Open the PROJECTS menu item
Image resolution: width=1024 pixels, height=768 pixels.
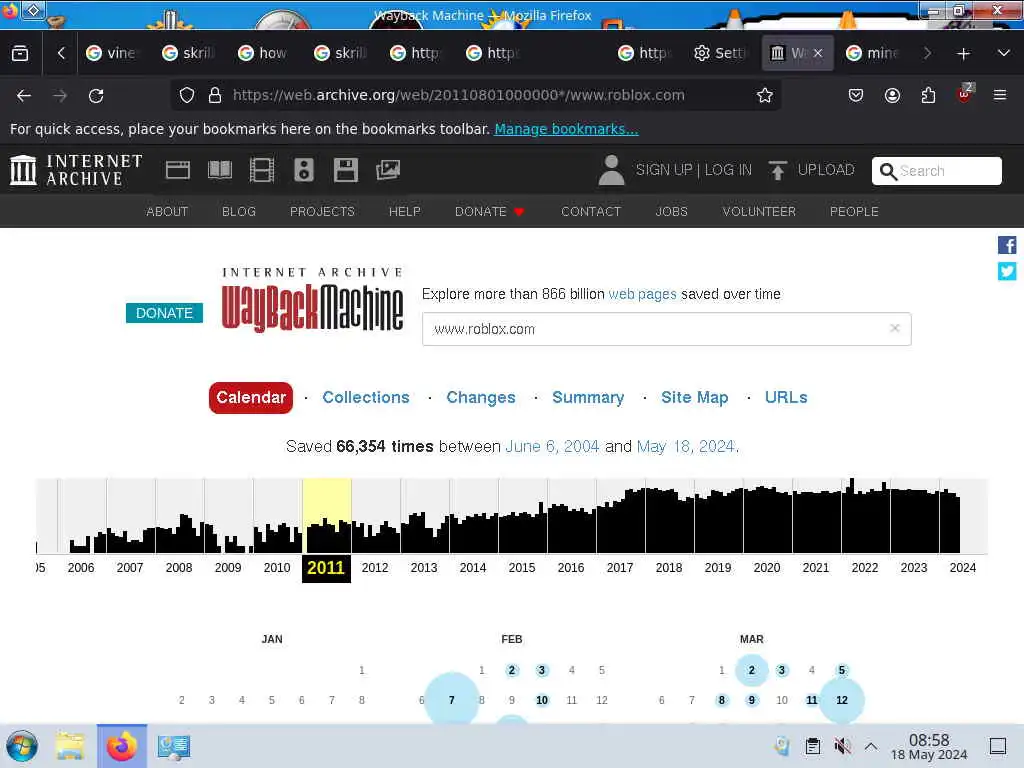coord(322,212)
